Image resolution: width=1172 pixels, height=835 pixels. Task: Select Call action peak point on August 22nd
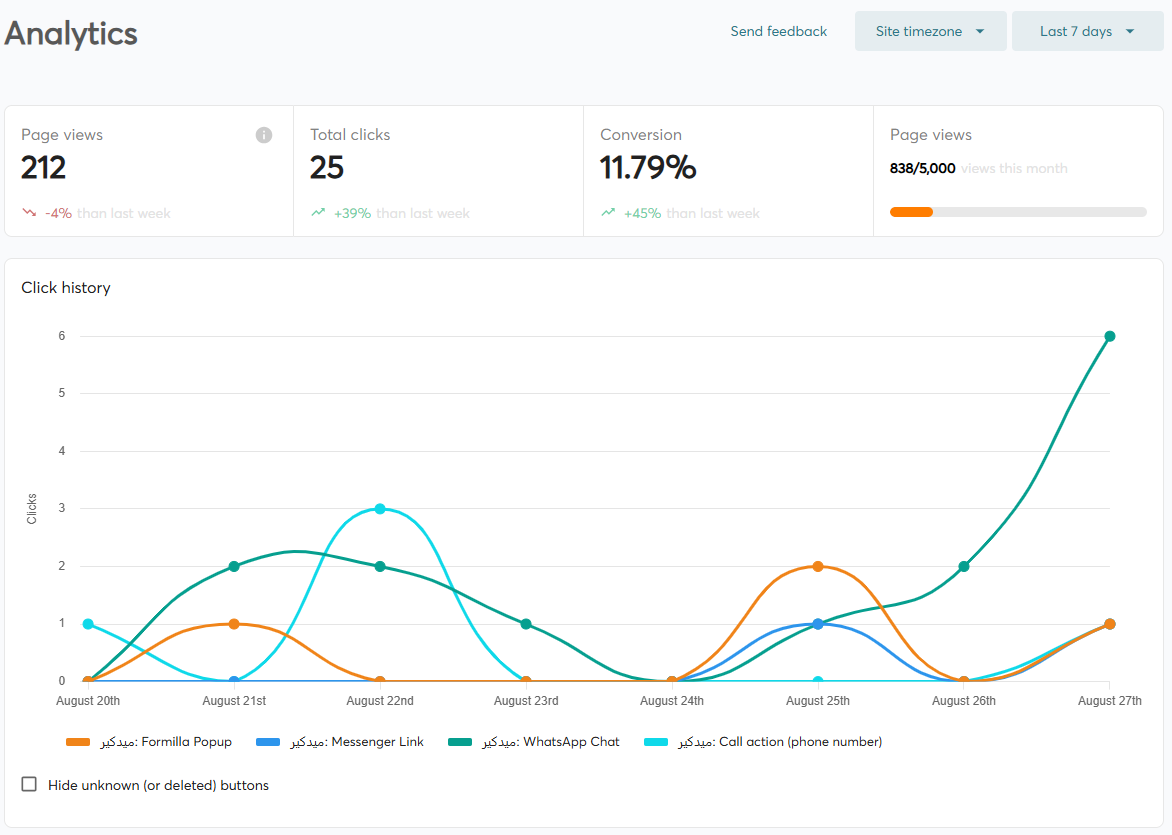click(x=380, y=509)
